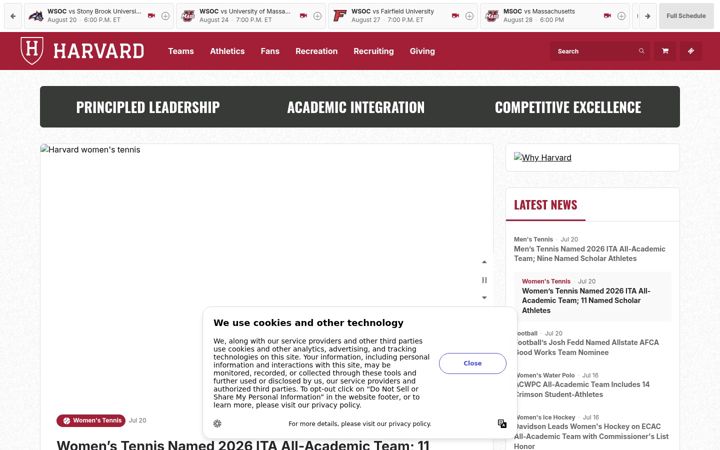Open the Teams menu
The height and width of the screenshot is (450, 720).
[x=181, y=51]
